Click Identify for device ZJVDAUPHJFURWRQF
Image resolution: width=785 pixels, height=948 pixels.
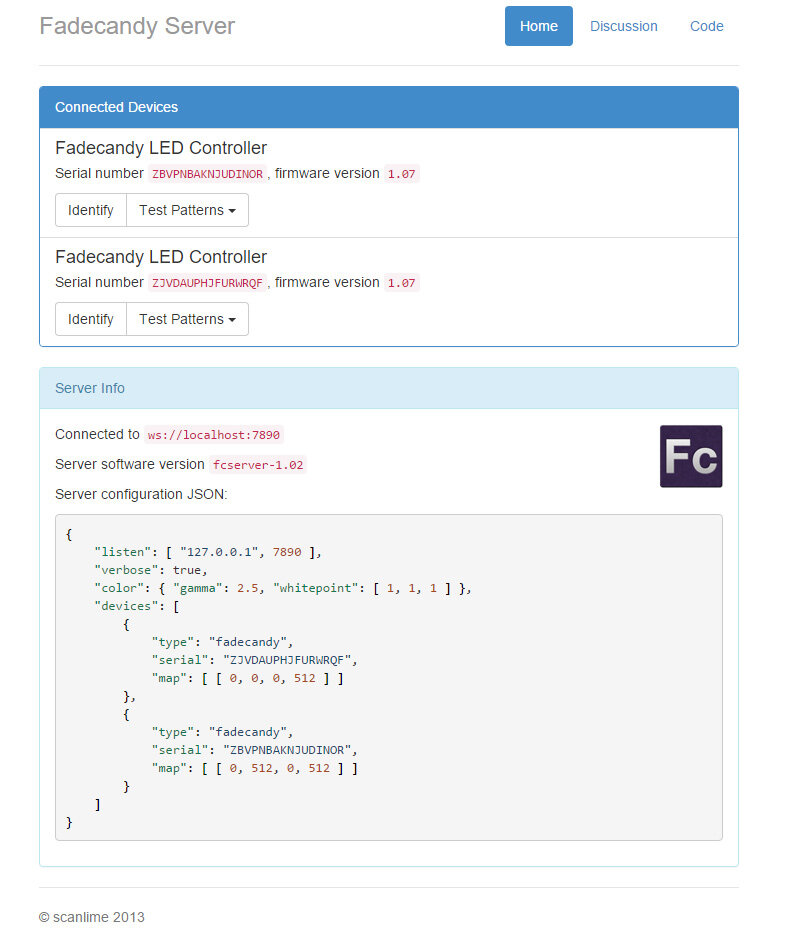tap(91, 319)
